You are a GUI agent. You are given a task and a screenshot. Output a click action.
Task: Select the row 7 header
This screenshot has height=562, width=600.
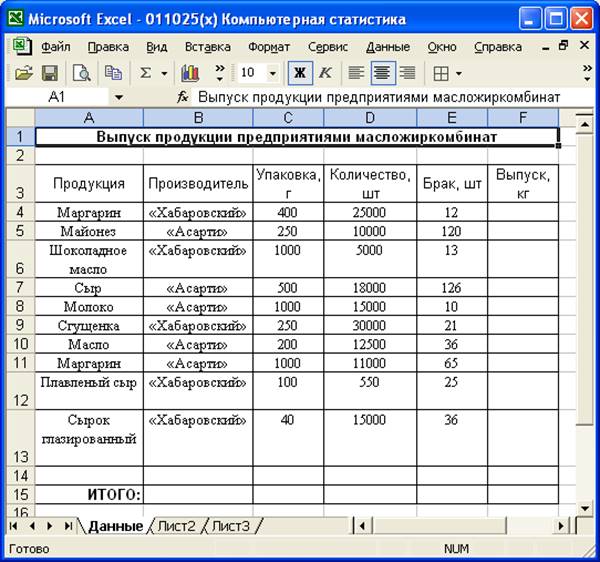20,288
